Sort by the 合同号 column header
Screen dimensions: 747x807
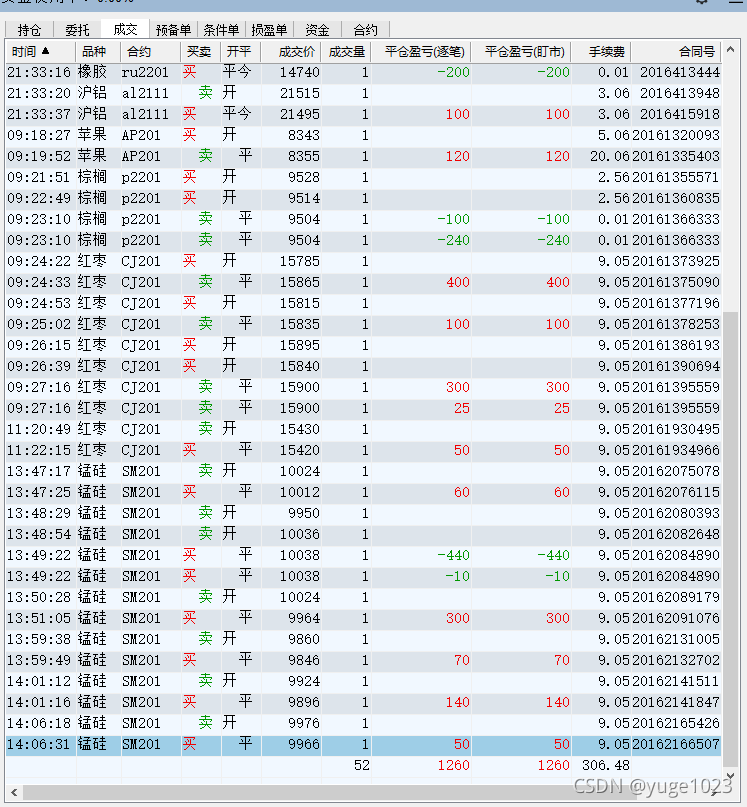click(x=675, y=51)
